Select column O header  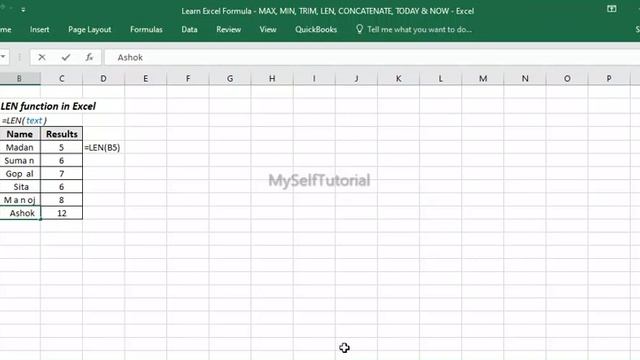pos(567,78)
